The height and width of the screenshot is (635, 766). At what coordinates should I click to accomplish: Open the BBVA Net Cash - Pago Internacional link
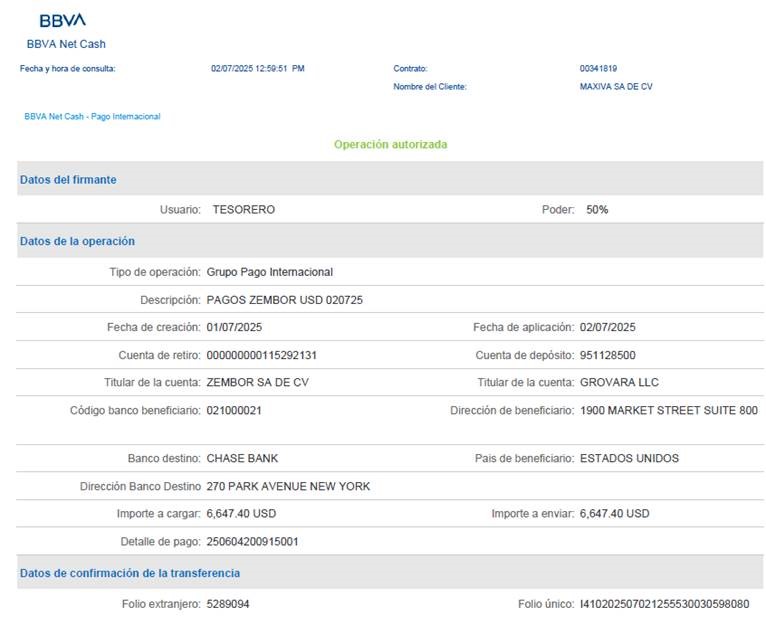click(x=92, y=116)
